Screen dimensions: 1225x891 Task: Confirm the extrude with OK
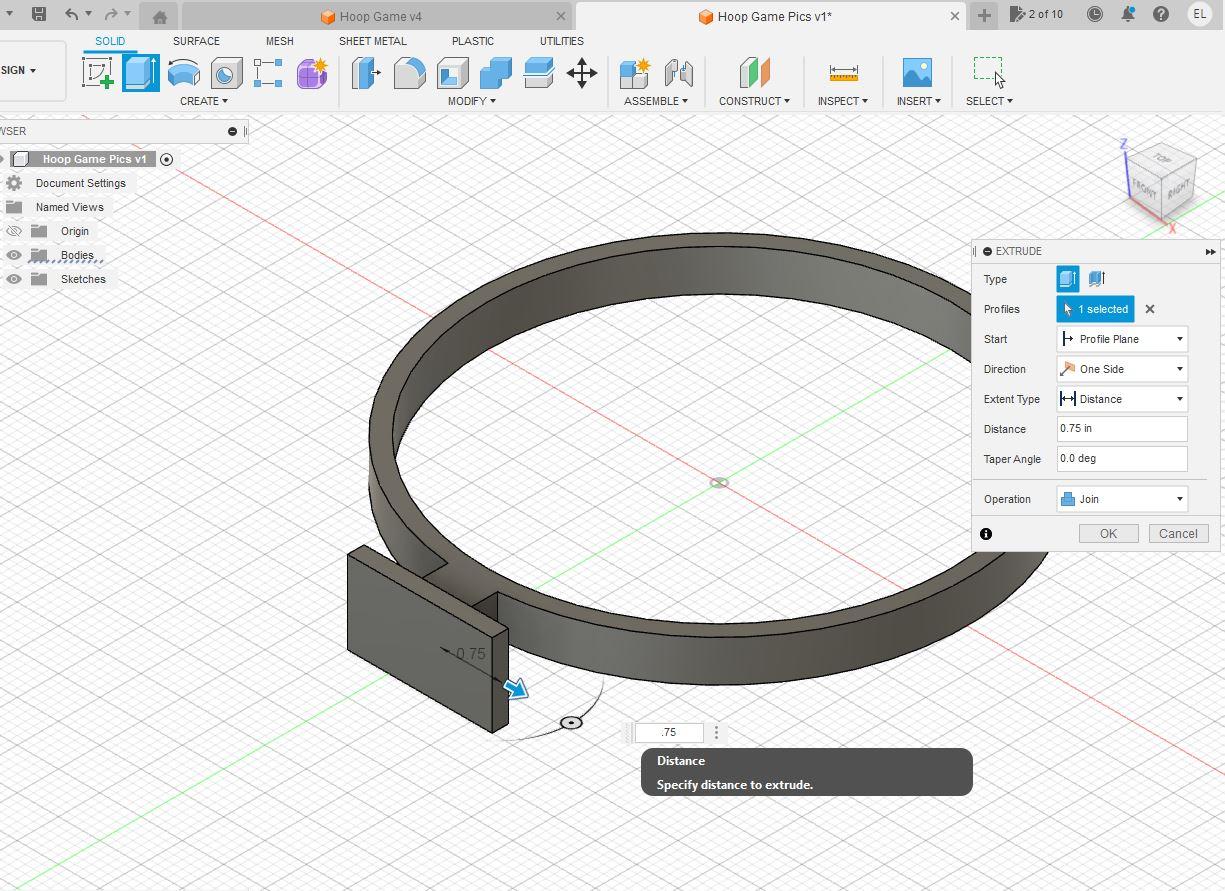1108,534
